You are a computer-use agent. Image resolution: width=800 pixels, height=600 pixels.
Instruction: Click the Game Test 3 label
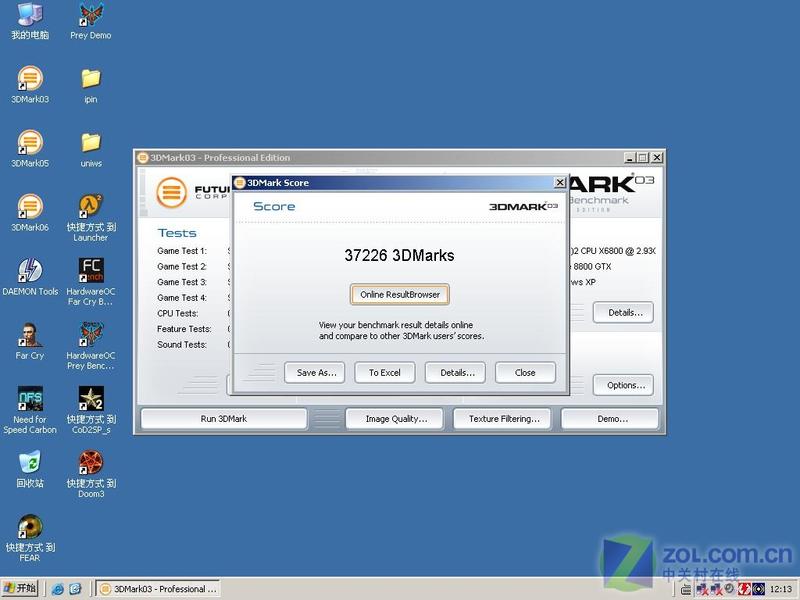(182, 282)
